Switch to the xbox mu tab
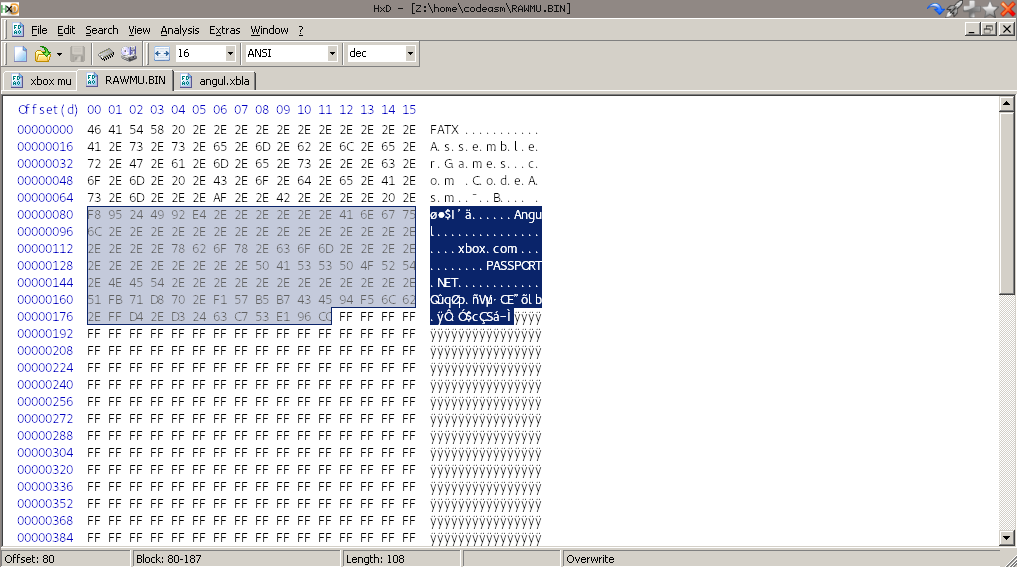The image size is (1017, 567). pos(40,81)
